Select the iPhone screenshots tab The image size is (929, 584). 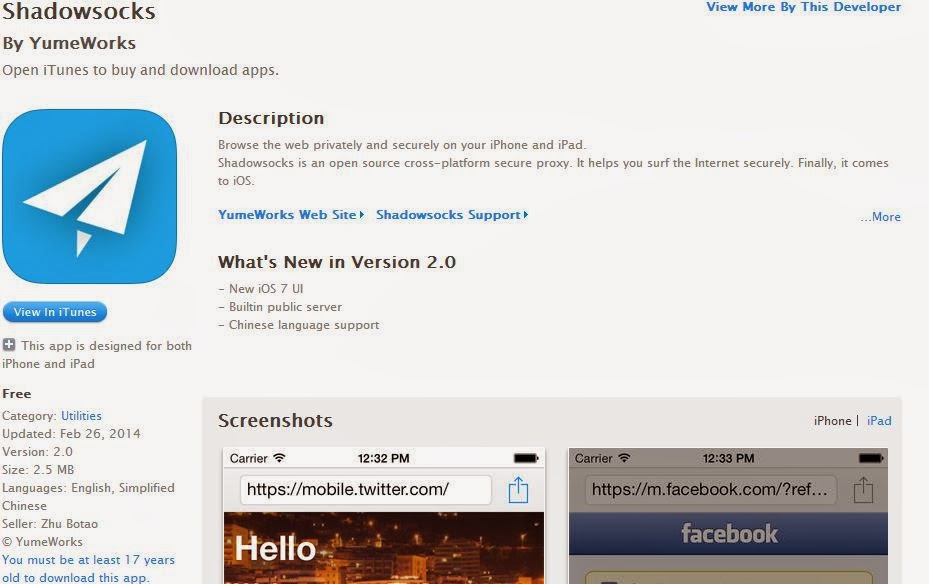(832, 421)
